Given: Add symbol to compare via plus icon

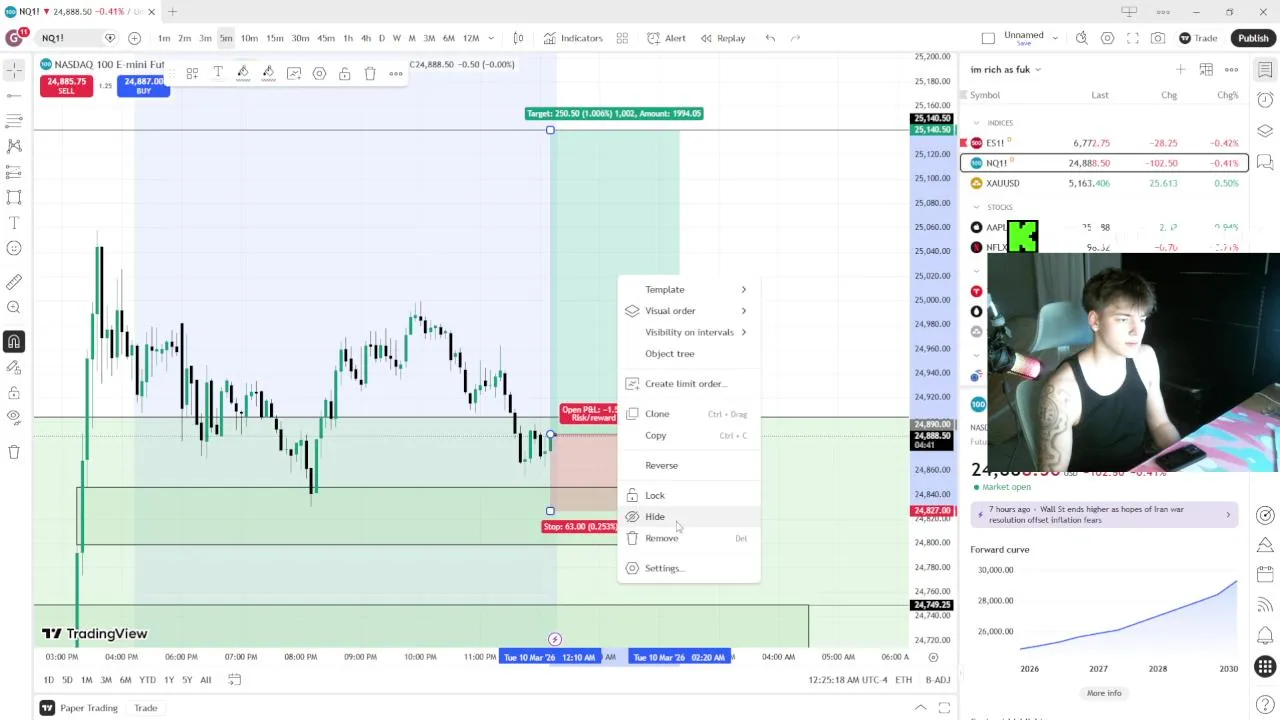Looking at the screenshot, I should pos(134,38).
